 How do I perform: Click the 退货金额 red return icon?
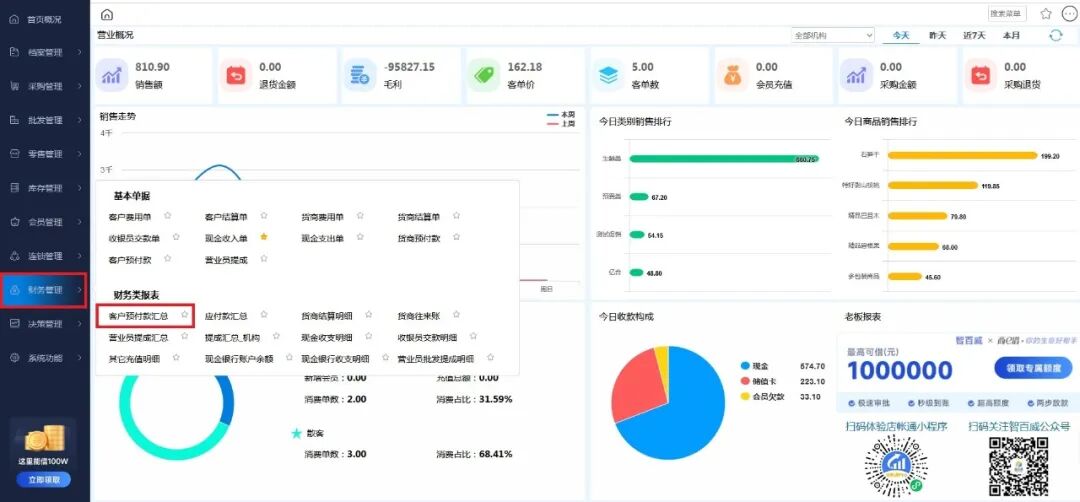236,74
